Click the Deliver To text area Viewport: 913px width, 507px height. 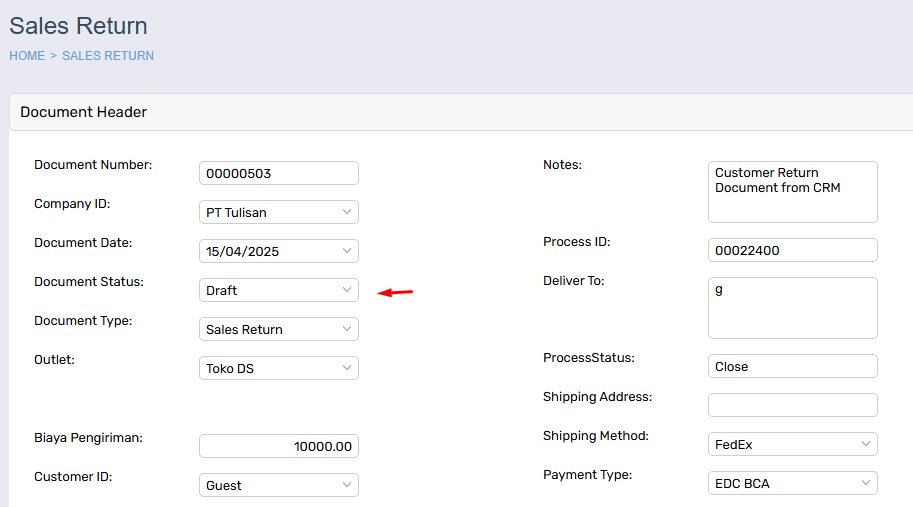[x=792, y=308]
